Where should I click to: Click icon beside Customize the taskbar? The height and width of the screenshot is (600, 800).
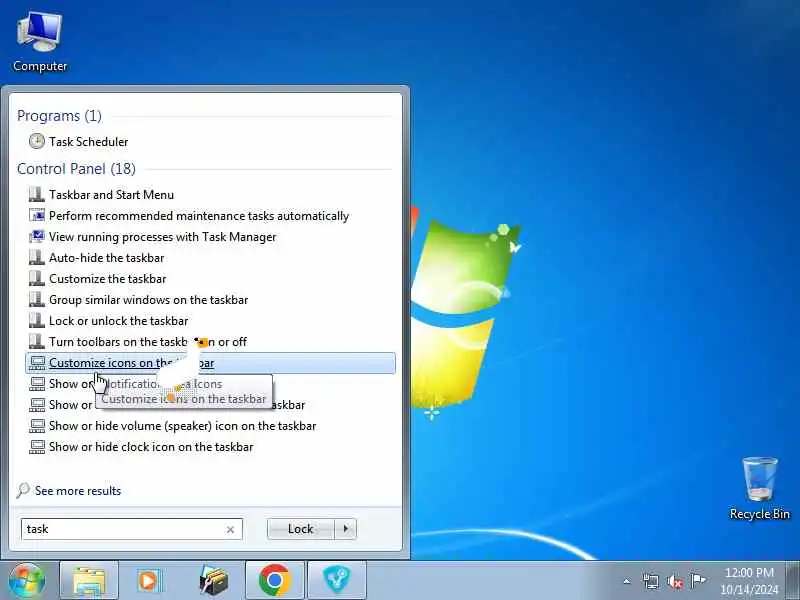point(37,278)
